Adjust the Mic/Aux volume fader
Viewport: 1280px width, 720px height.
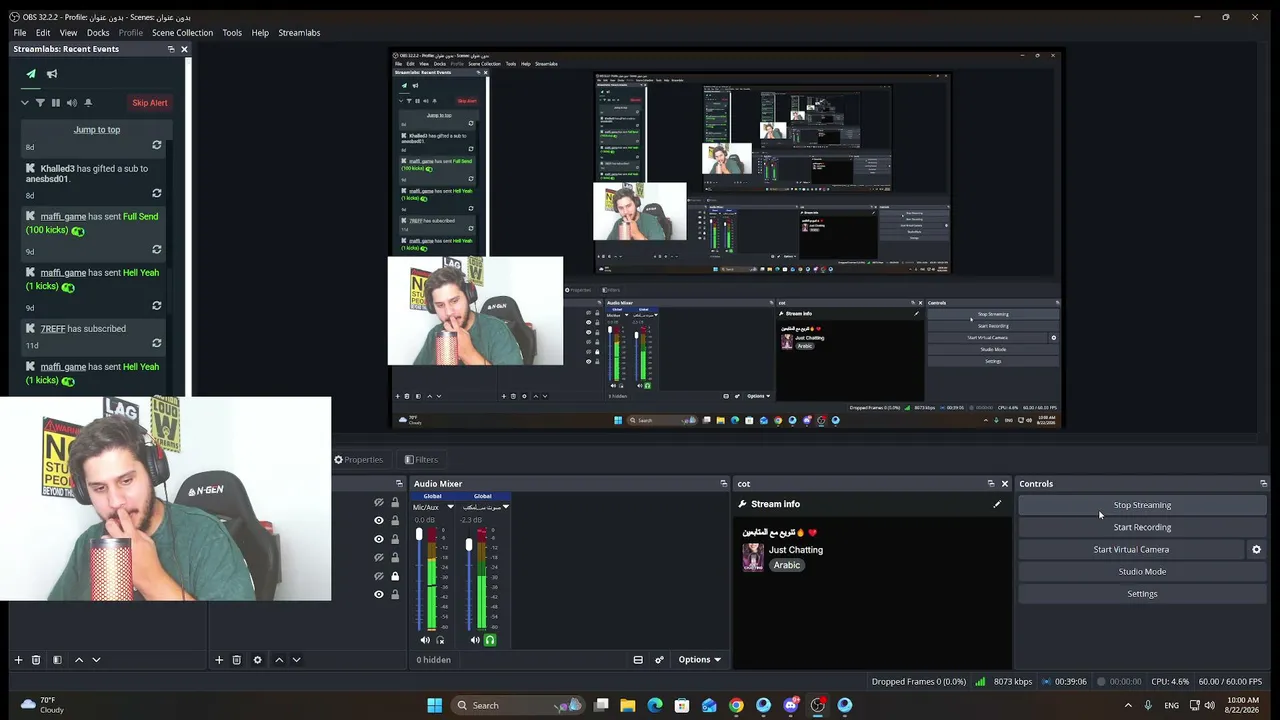coord(419,535)
